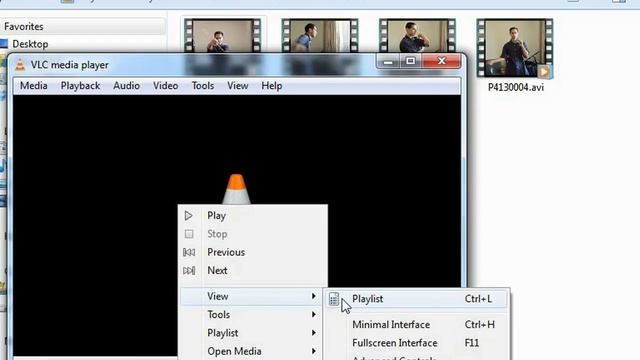Click the VLC cone icon in title bar
Screen dimensions: 640x360
20,65
